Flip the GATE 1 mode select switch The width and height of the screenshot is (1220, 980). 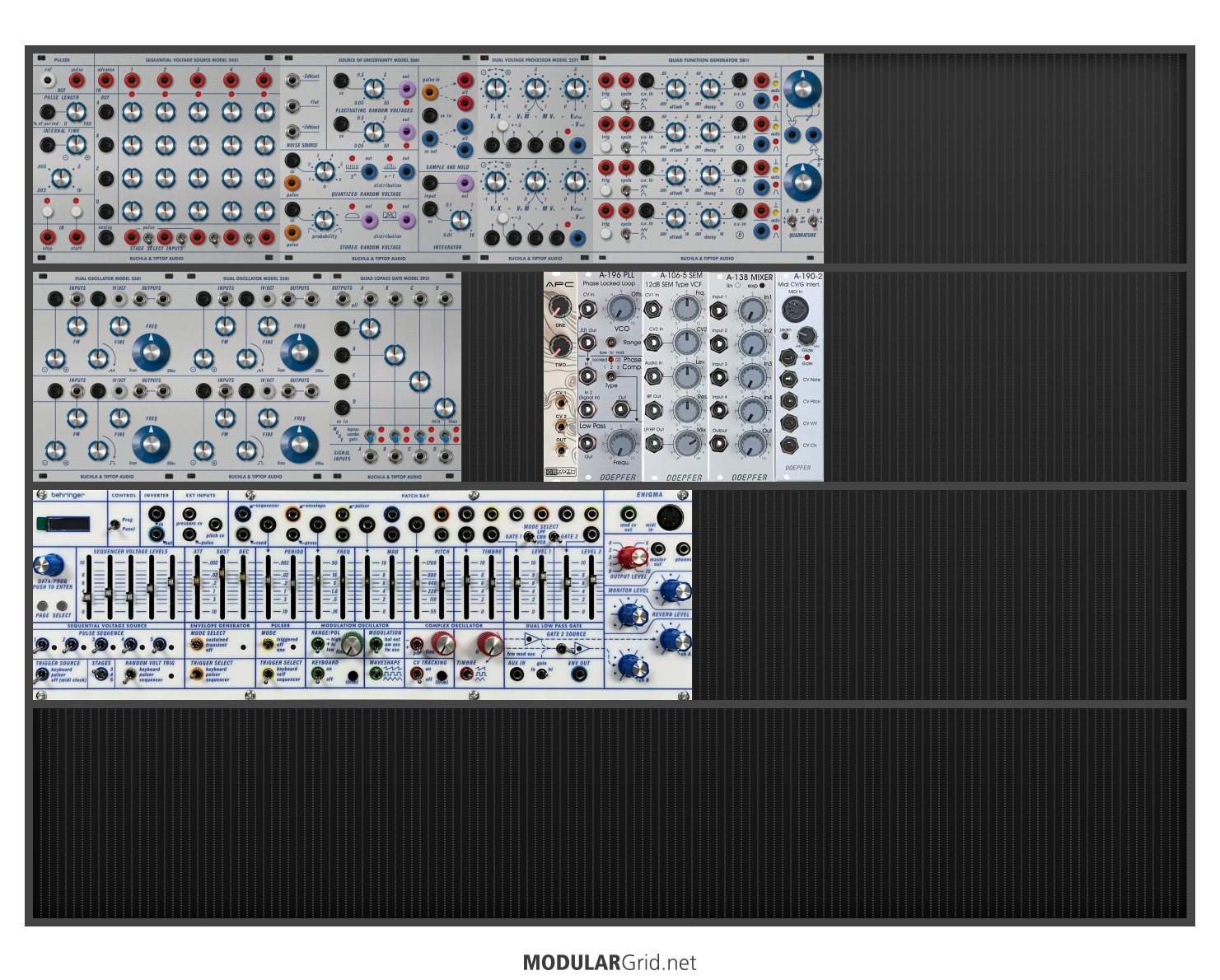(x=529, y=537)
